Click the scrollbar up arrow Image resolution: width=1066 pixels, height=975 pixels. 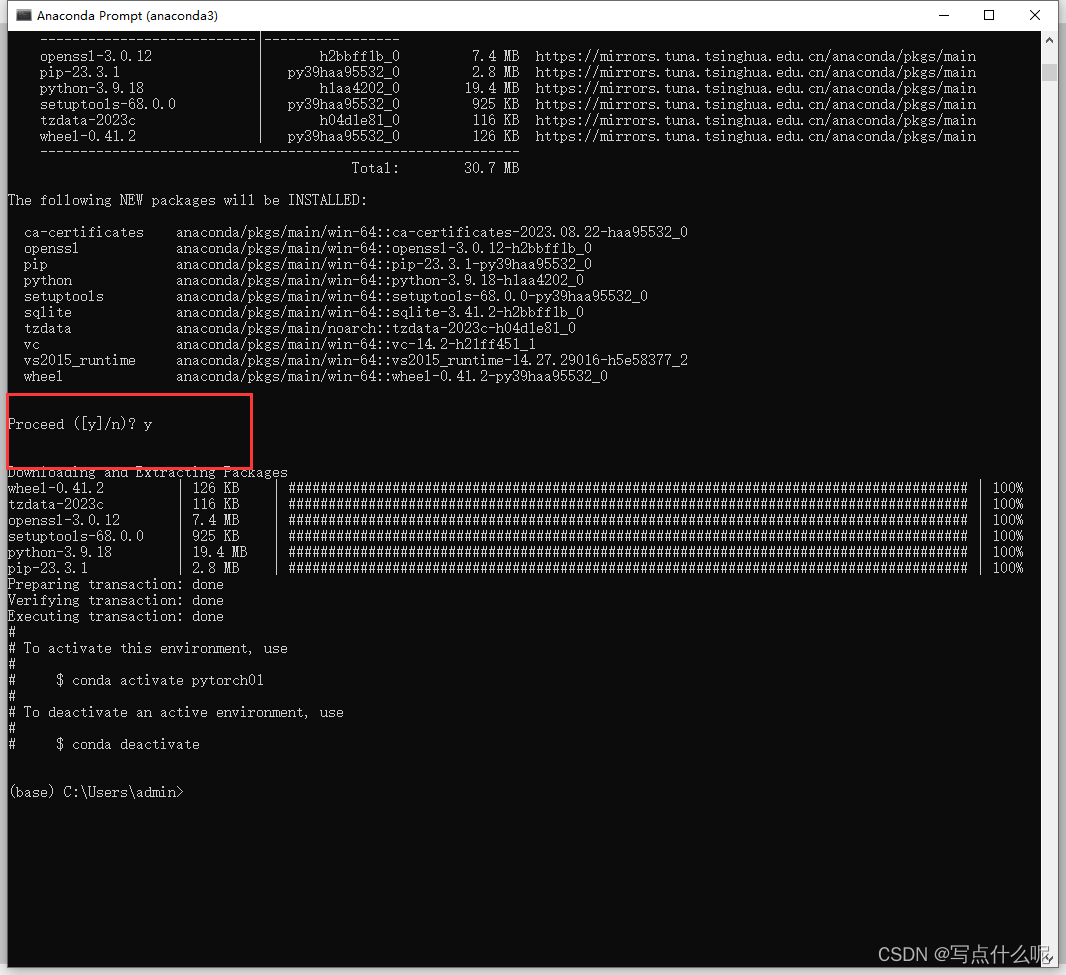[1050, 42]
